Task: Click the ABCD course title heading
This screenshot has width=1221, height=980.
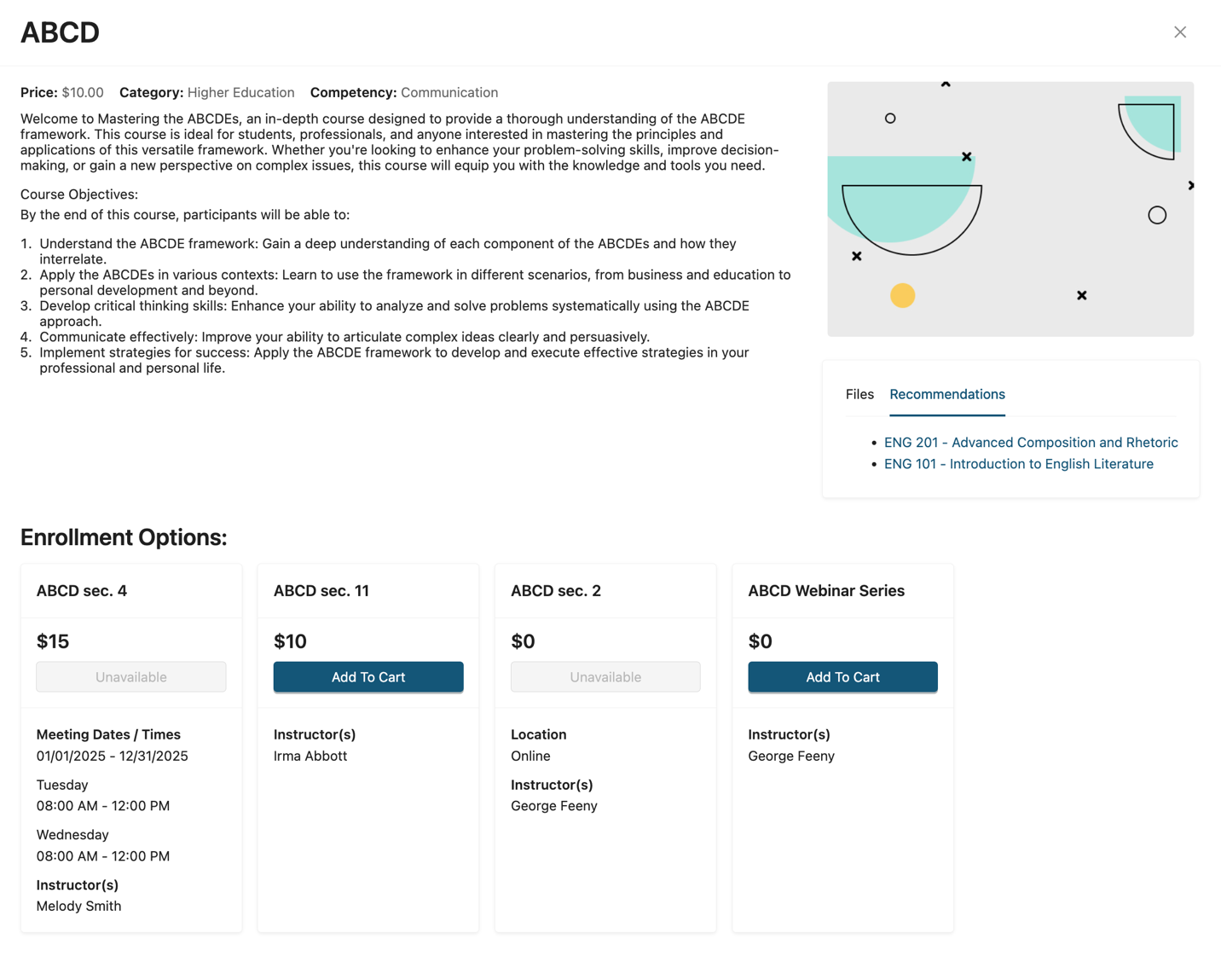Action: [60, 32]
